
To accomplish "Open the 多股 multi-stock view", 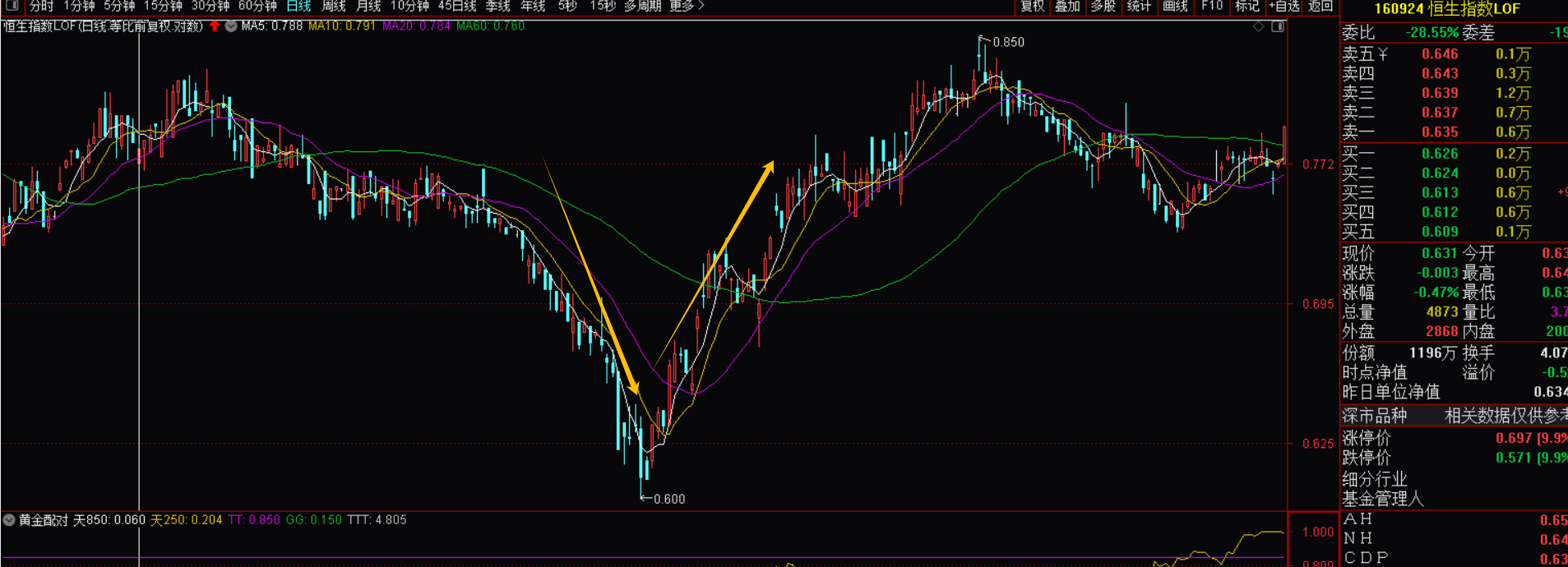I will pos(1103,7).
